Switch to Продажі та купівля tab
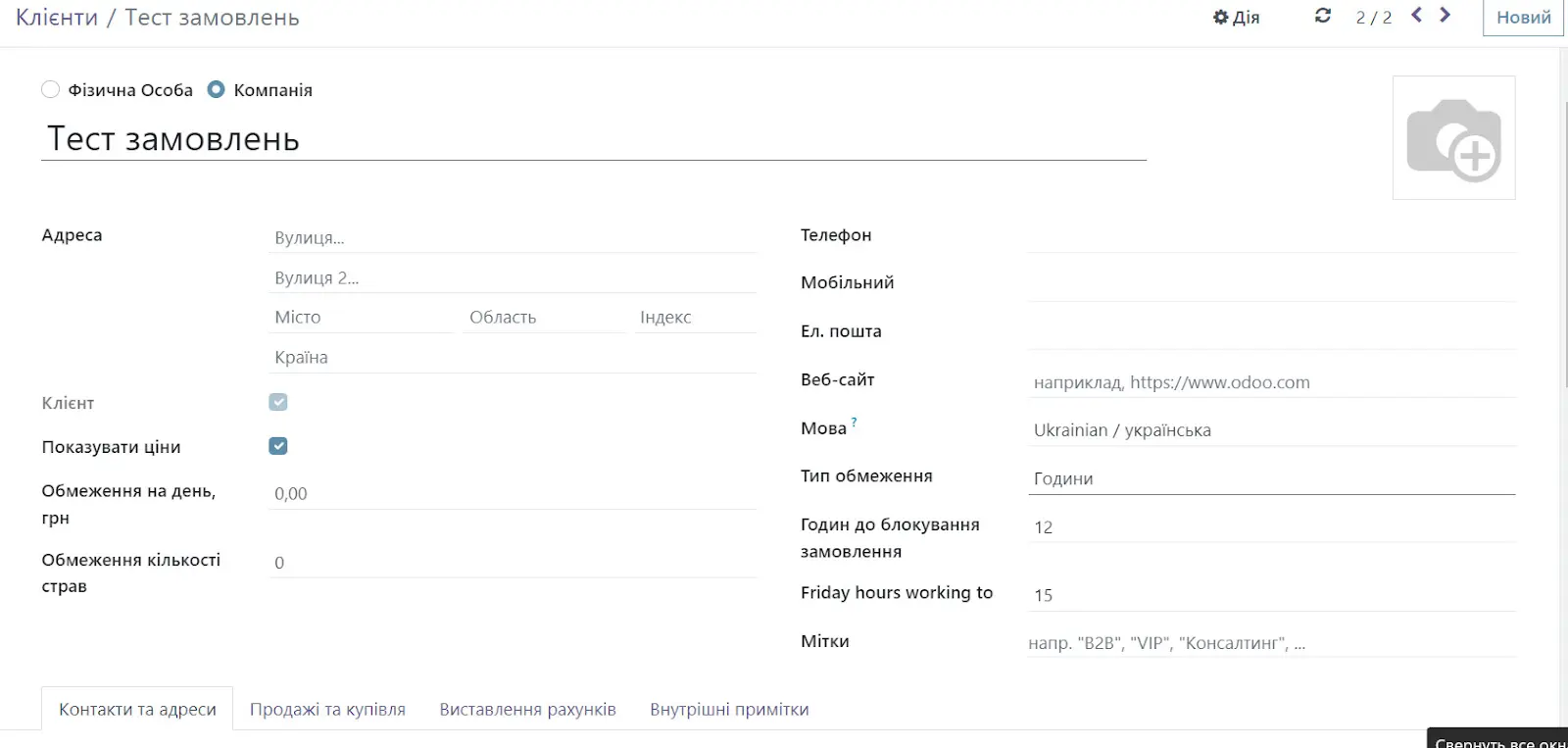 [x=327, y=709]
